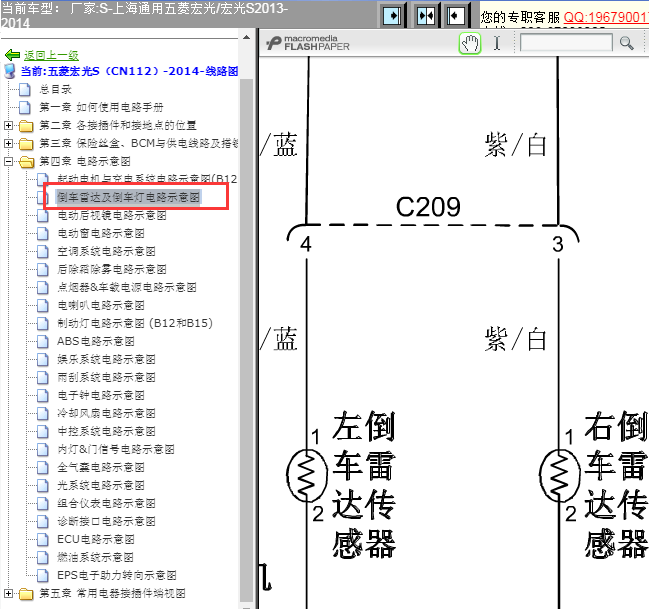The height and width of the screenshot is (609, 649).
Task: Click the document icon beside 电动窗电路示意图
Action: pyautogui.click(x=43, y=233)
